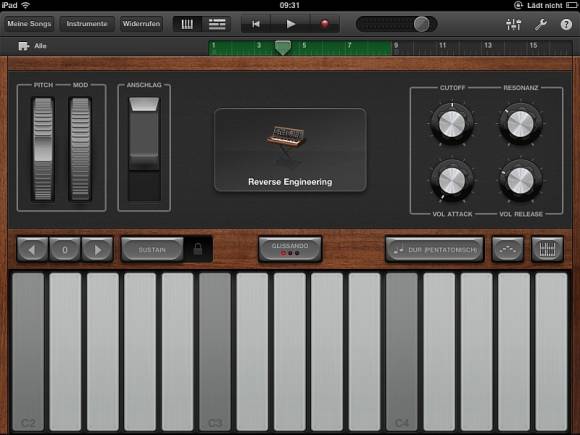Tap the Vol Release knob
The height and width of the screenshot is (435, 580).
(x=520, y=181)
